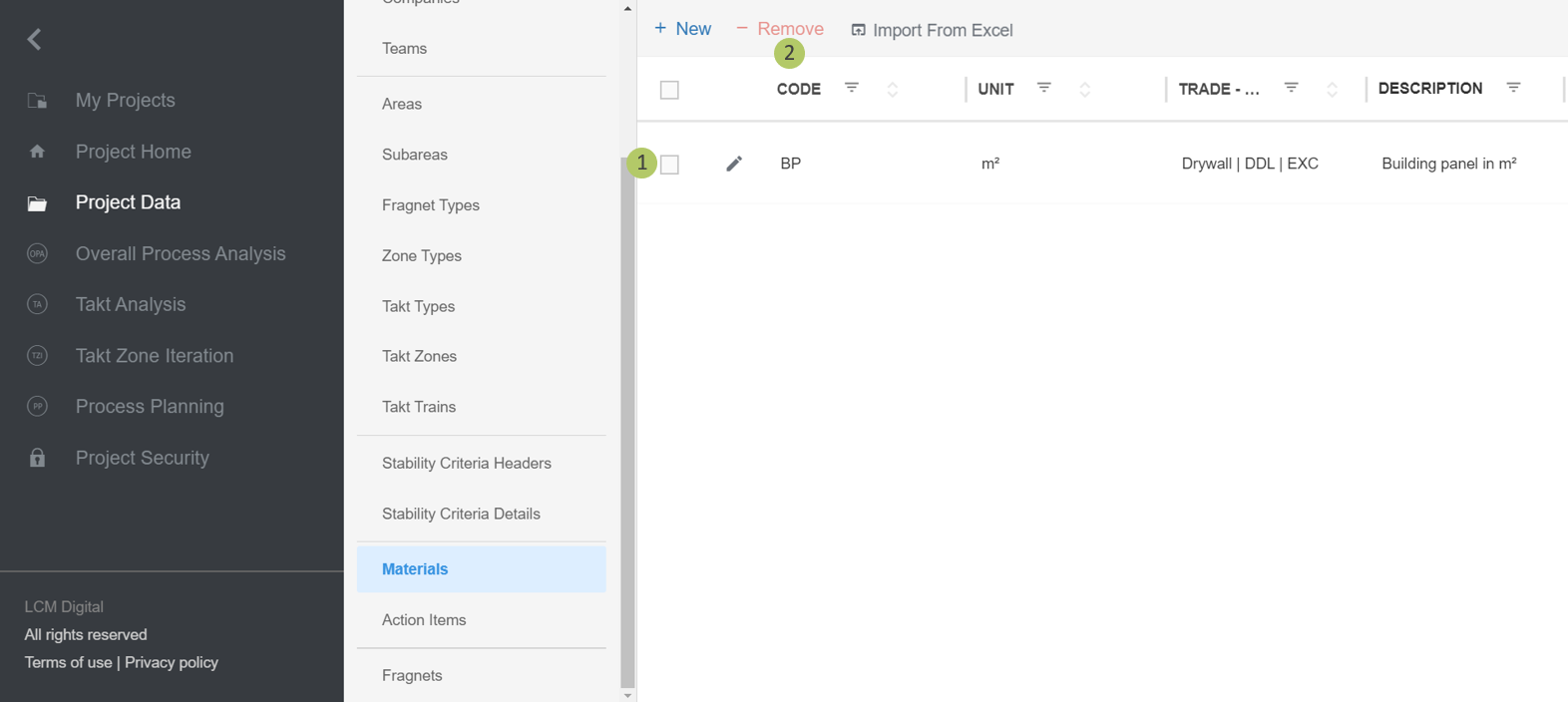1568x702 pixels.
Task: Sort by UNIT column arrows
Action: [x=1085, y=90]
